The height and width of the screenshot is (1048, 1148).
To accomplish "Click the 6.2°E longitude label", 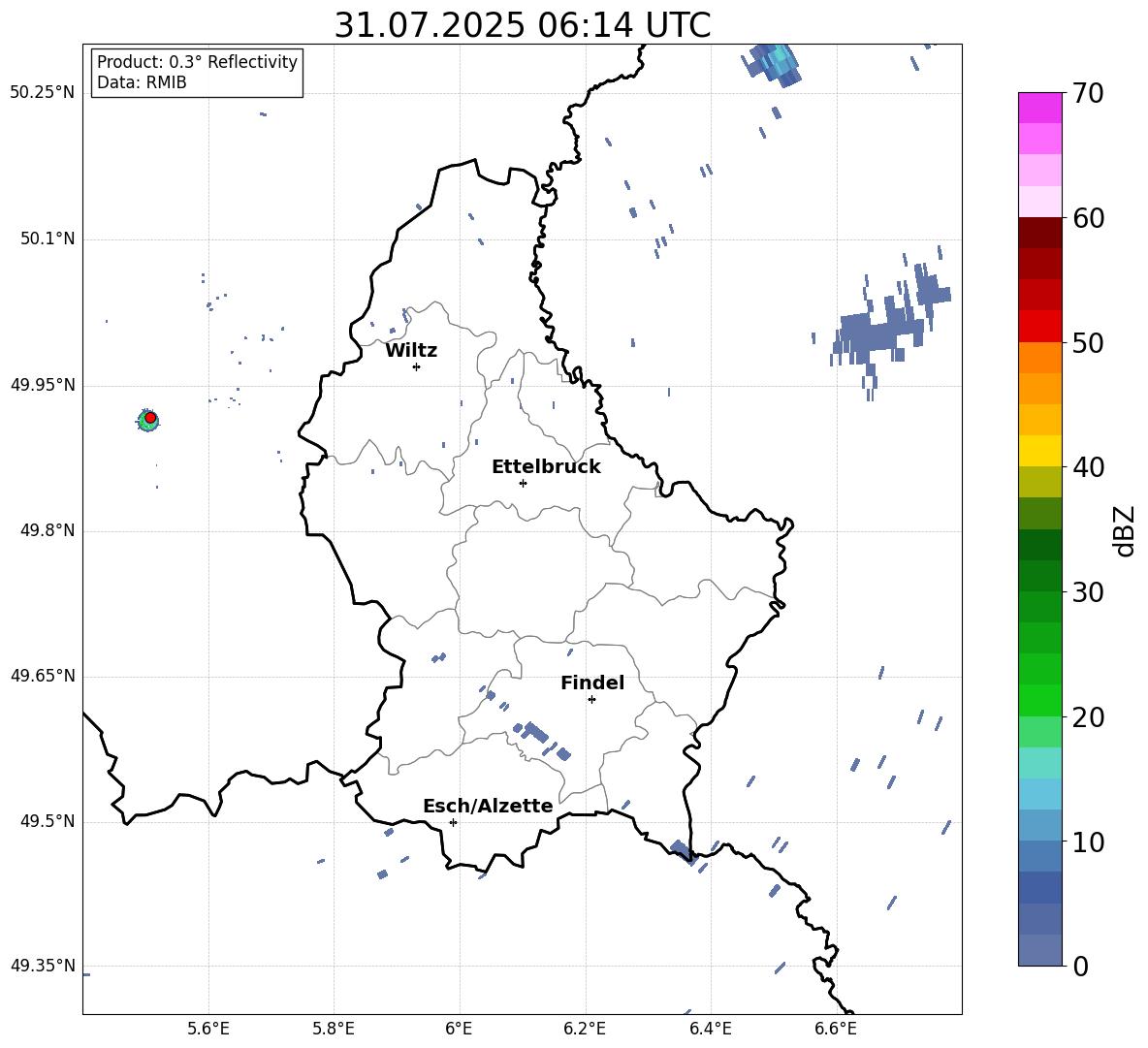I will pyautogui.click(x=585, y=1029).
